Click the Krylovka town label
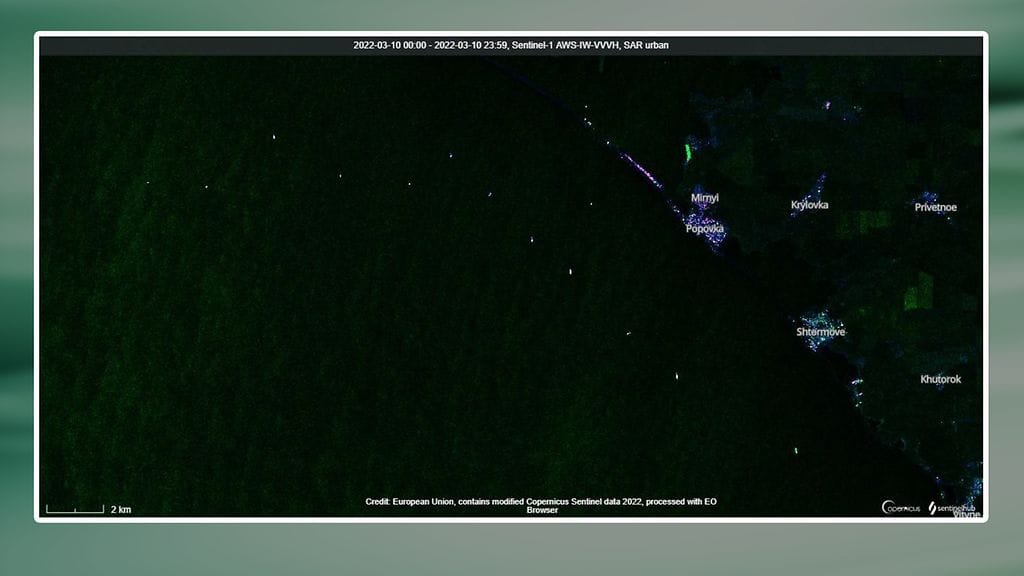 809,205
